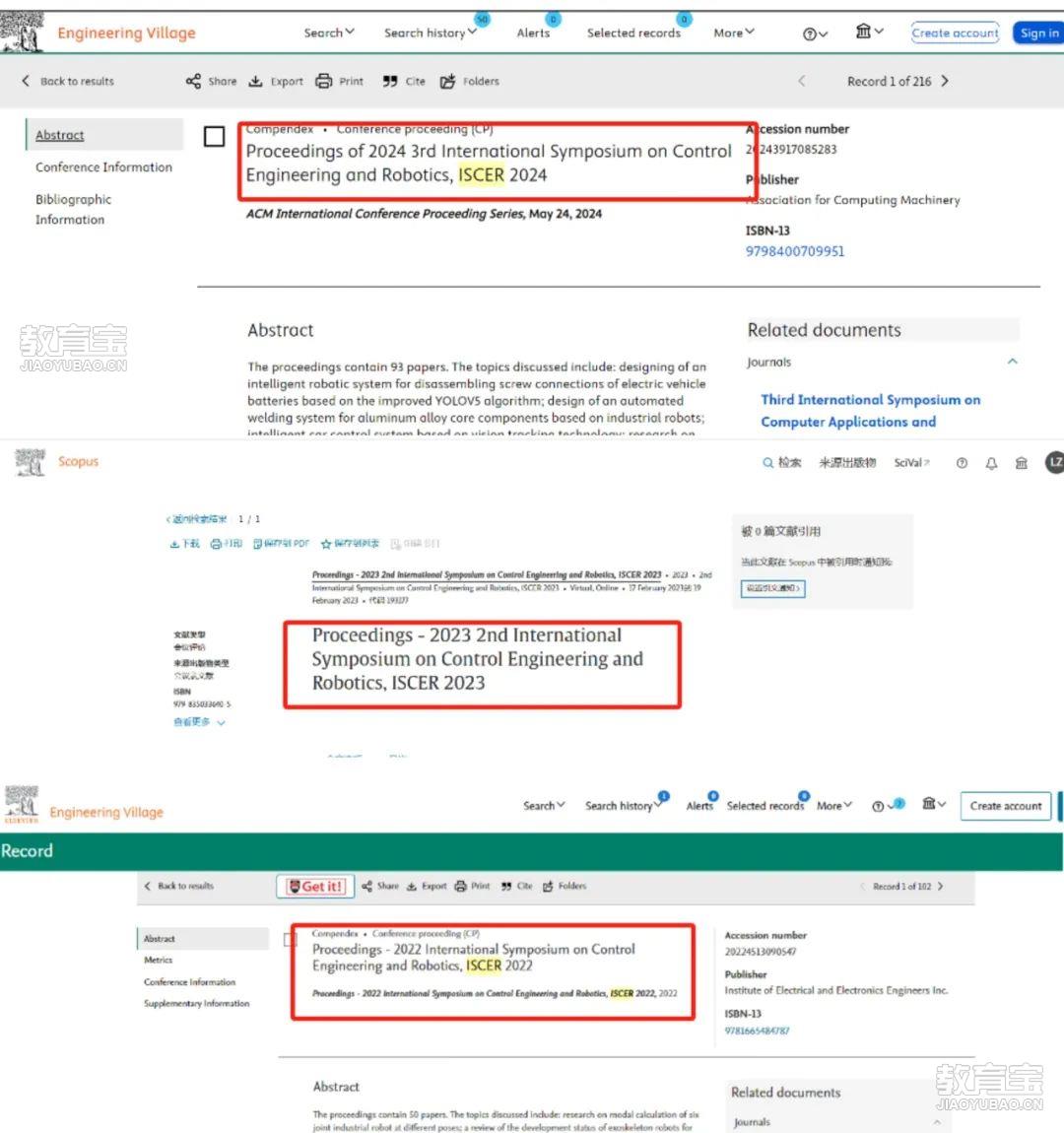Click the Scopus institution building icon
Screen dimensions: 1064x1133
[x=1022, y=463]
